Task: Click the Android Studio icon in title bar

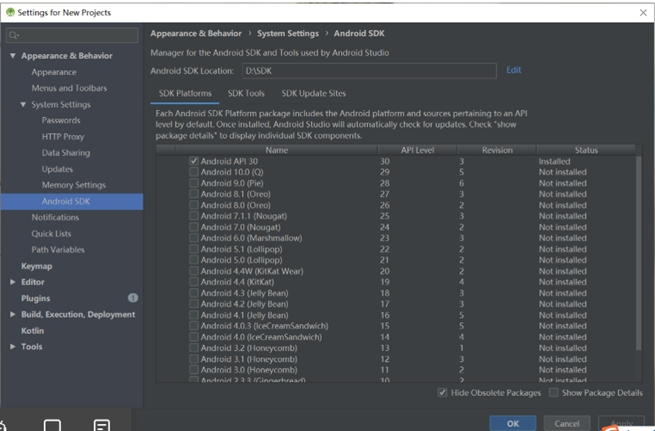Action: (10, 13)
